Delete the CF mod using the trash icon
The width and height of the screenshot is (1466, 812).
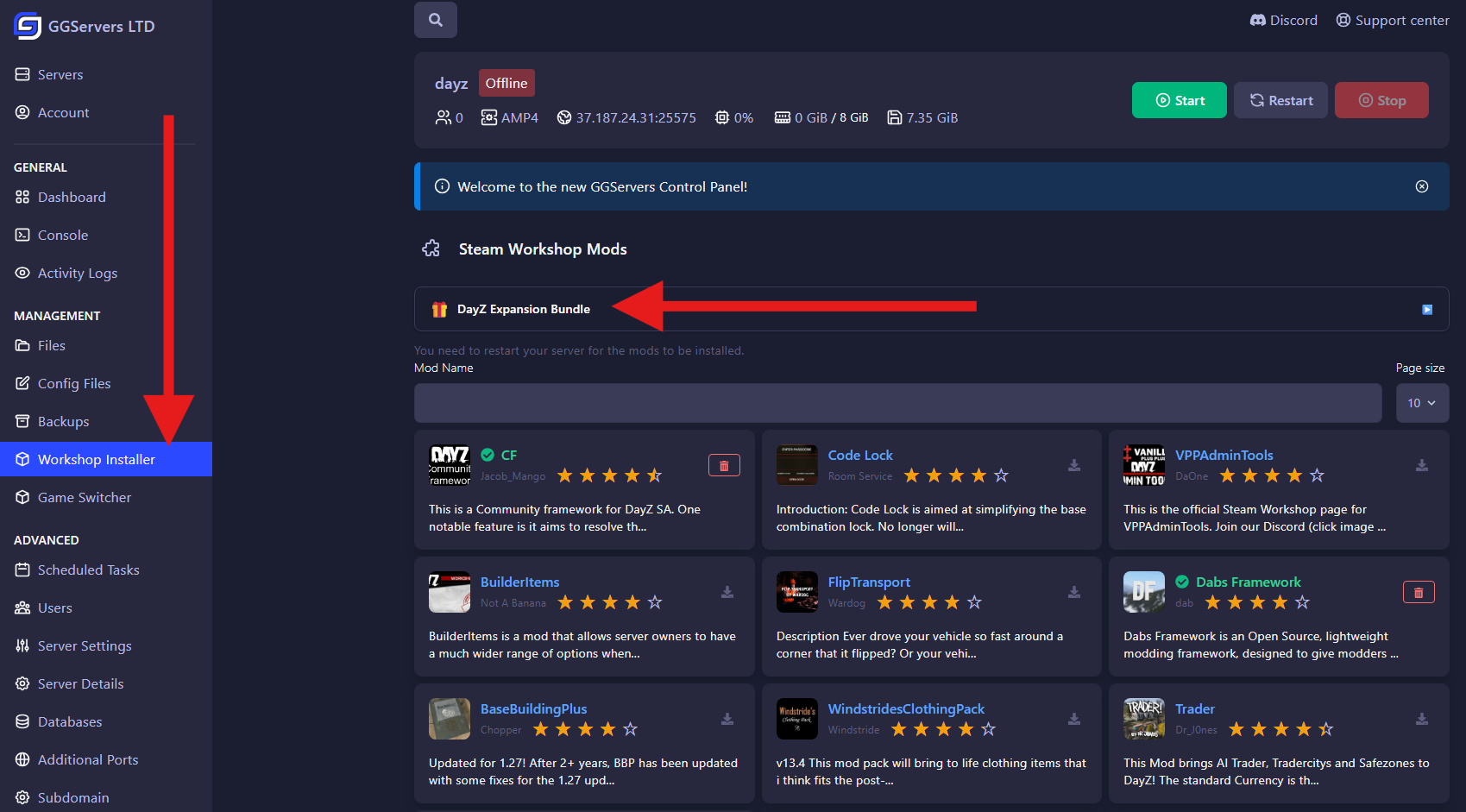click(724, 464)
